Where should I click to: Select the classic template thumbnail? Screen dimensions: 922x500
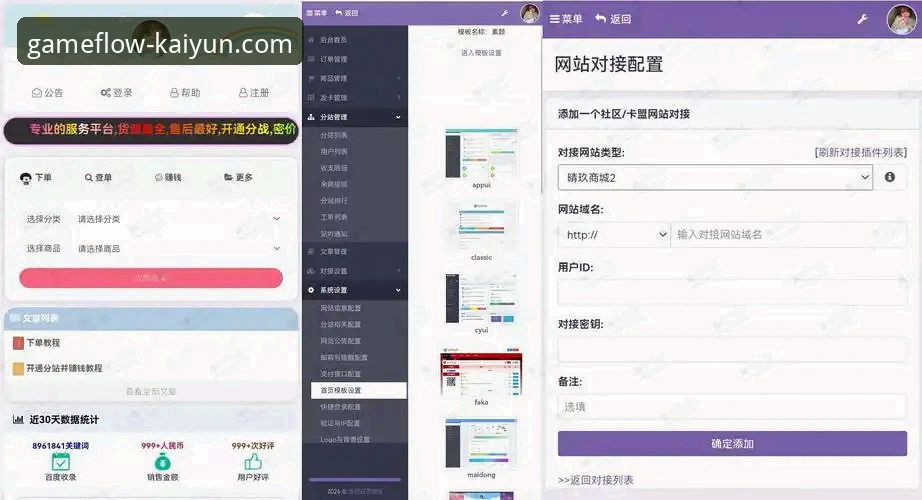(482, 227)
